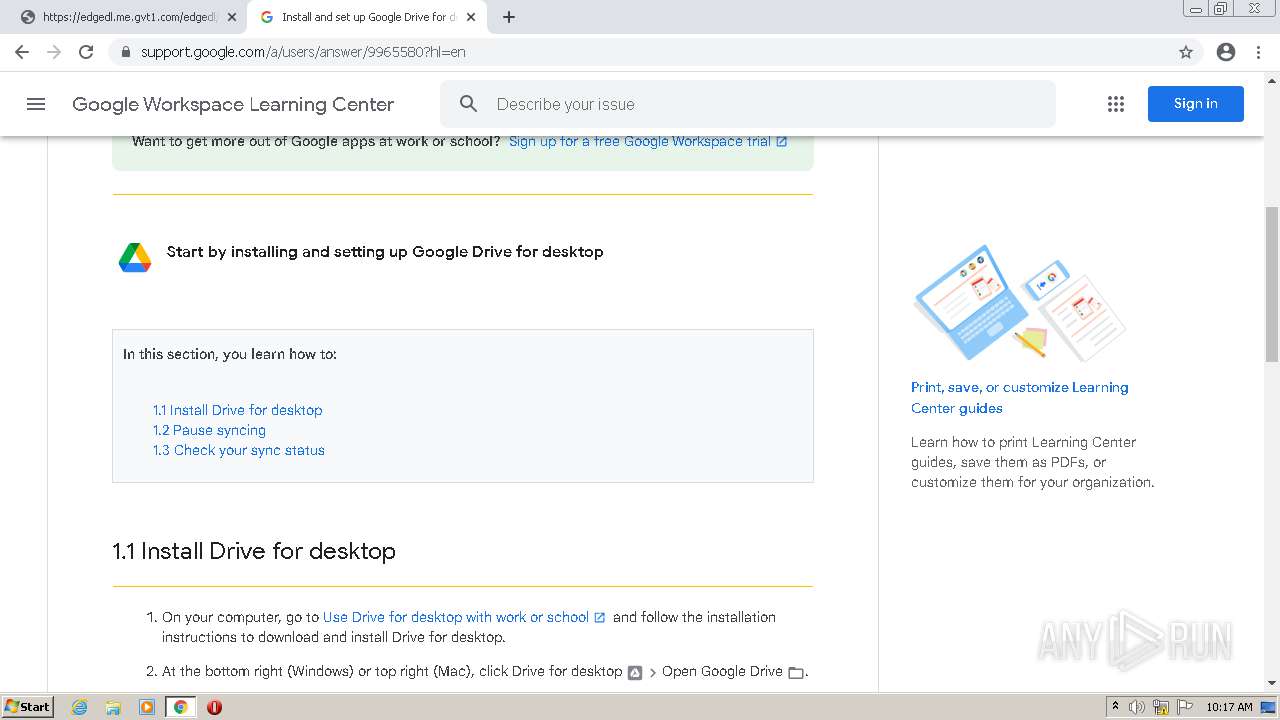This screenshot has width=1280, height=720.
Task: Click the In this section, you learn how to text
Action: click(230, 354)
